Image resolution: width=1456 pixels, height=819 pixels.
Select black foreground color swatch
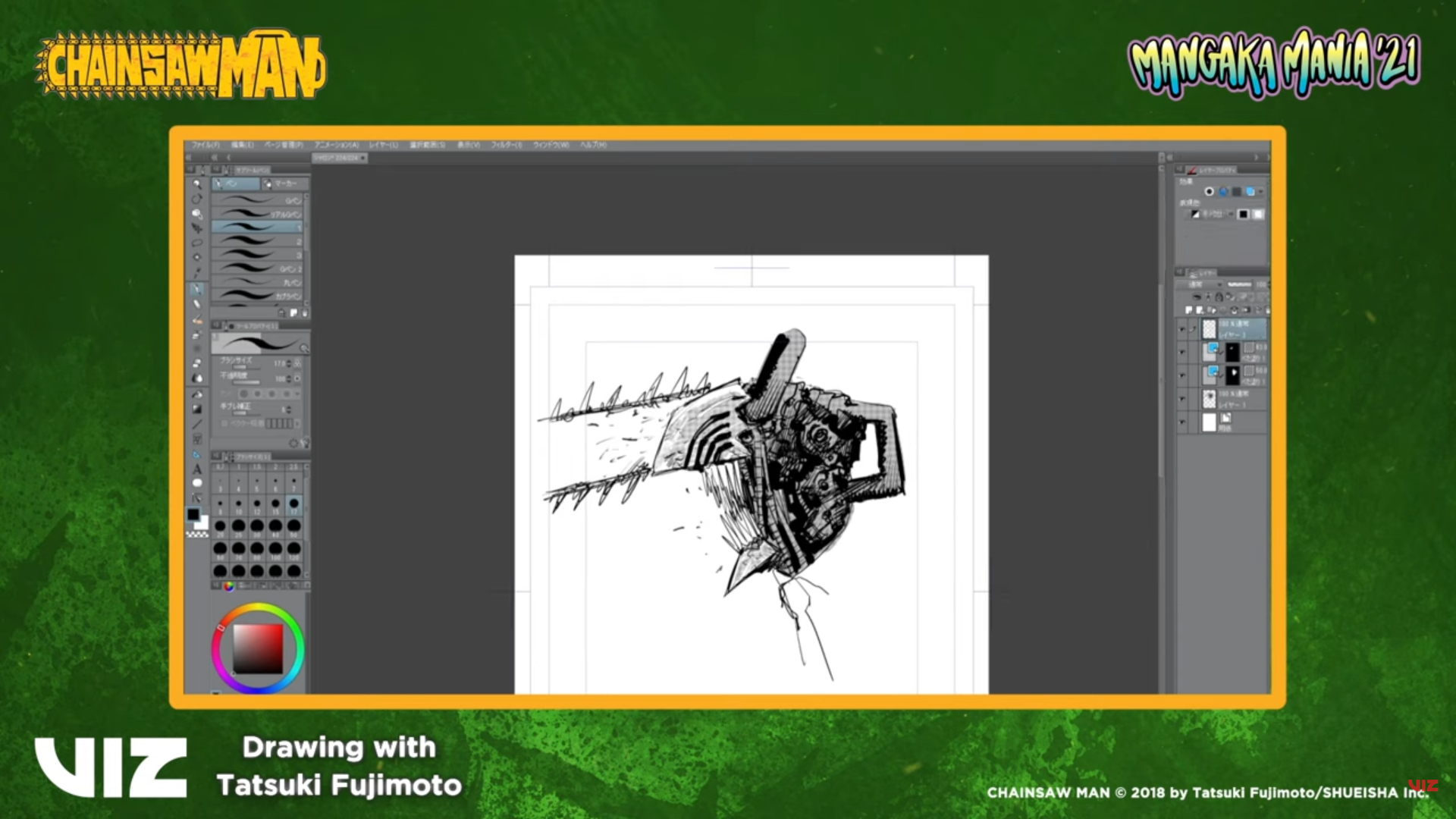click(193, 514)
